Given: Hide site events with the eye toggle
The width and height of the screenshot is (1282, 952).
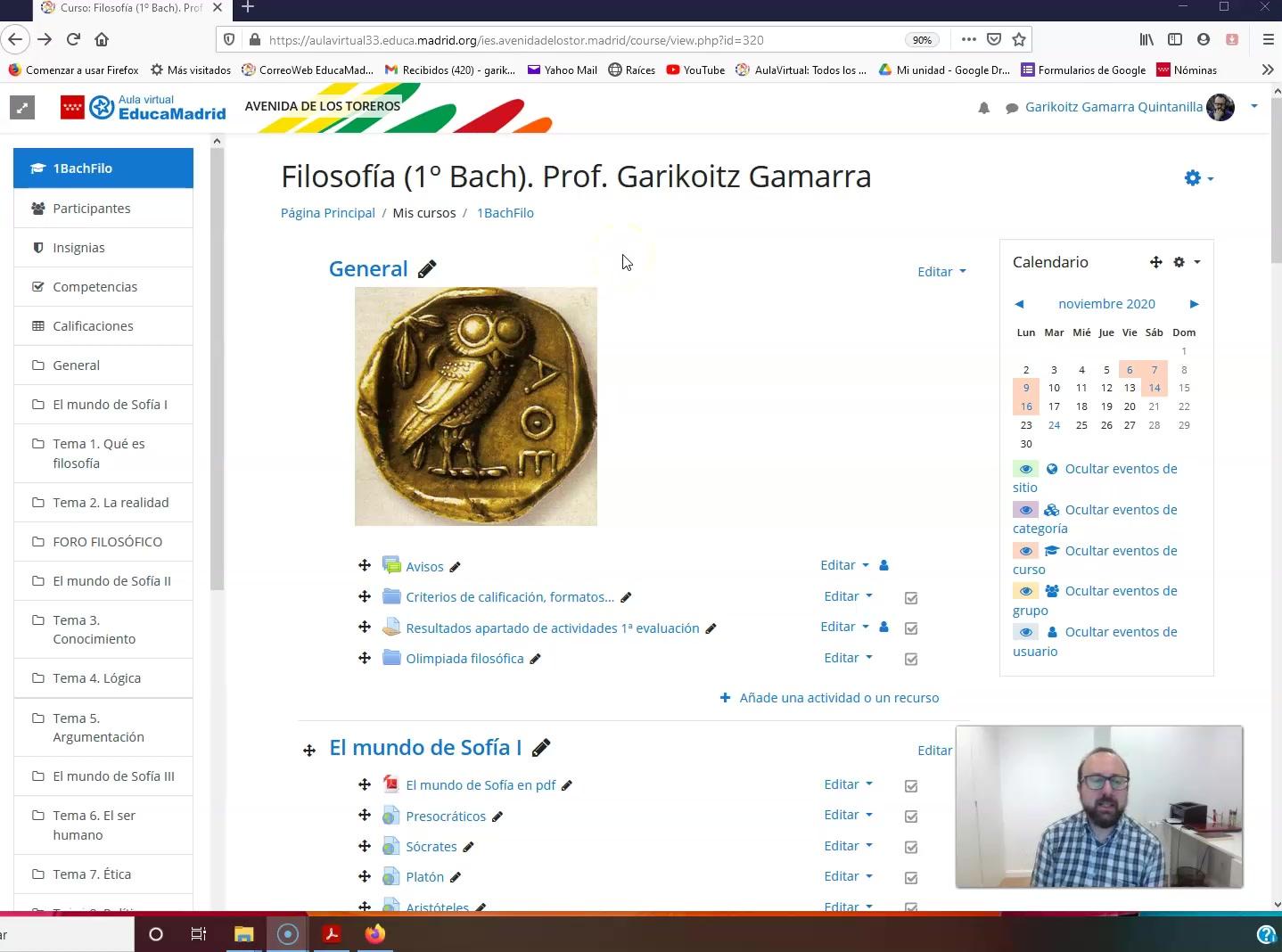Looking at the screenshot, I should click(1026, 469).
